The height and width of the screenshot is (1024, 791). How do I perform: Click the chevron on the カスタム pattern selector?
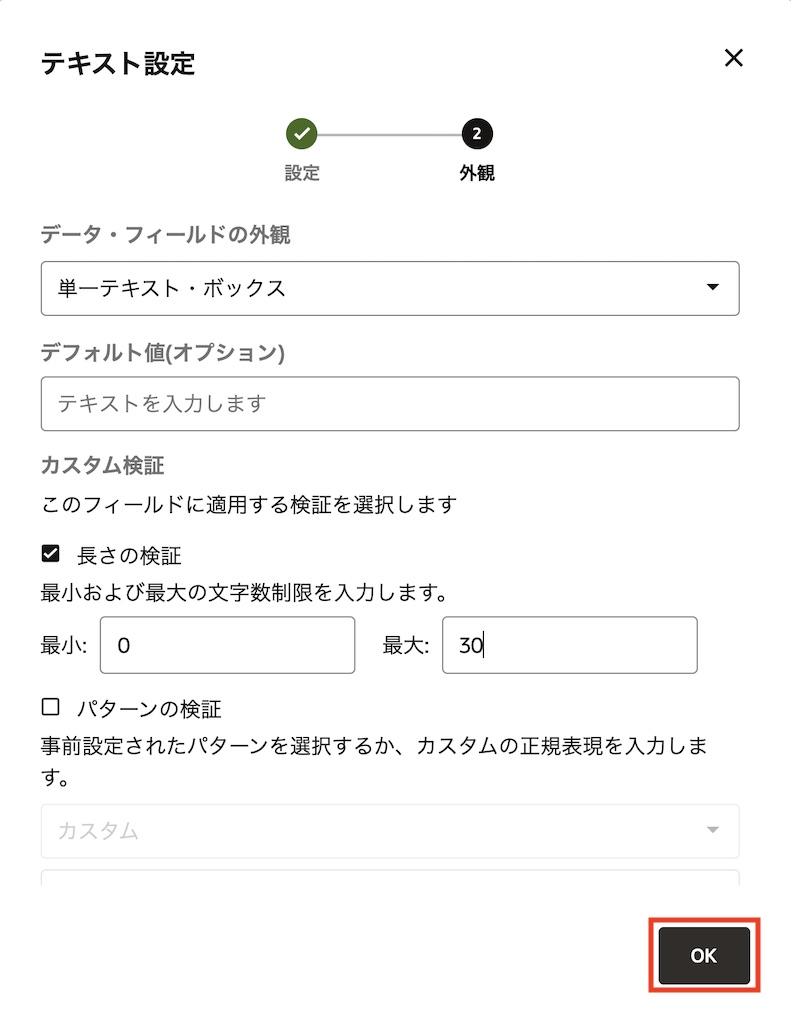coord(712,831)
